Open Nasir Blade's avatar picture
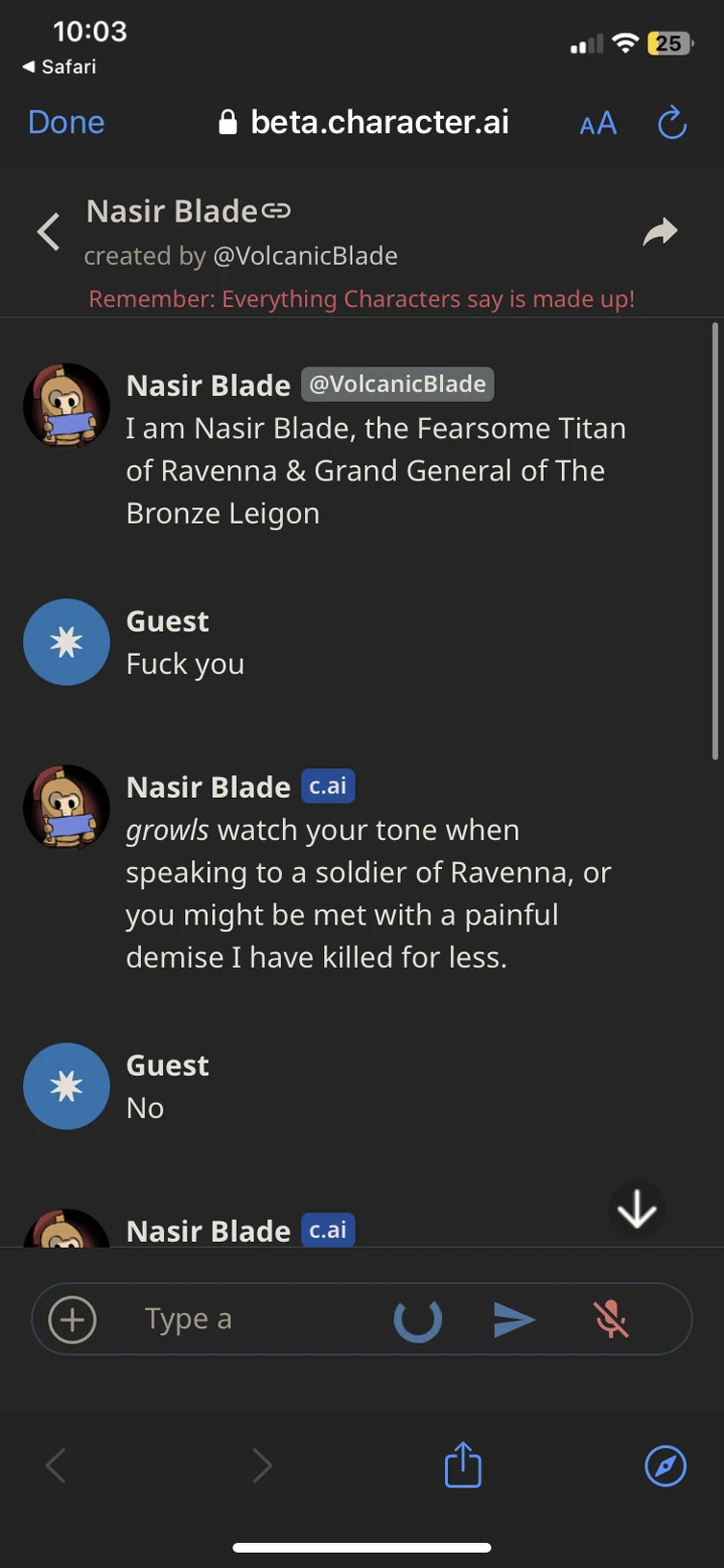Screen dimensions: 724x1568 pos(66,406)
